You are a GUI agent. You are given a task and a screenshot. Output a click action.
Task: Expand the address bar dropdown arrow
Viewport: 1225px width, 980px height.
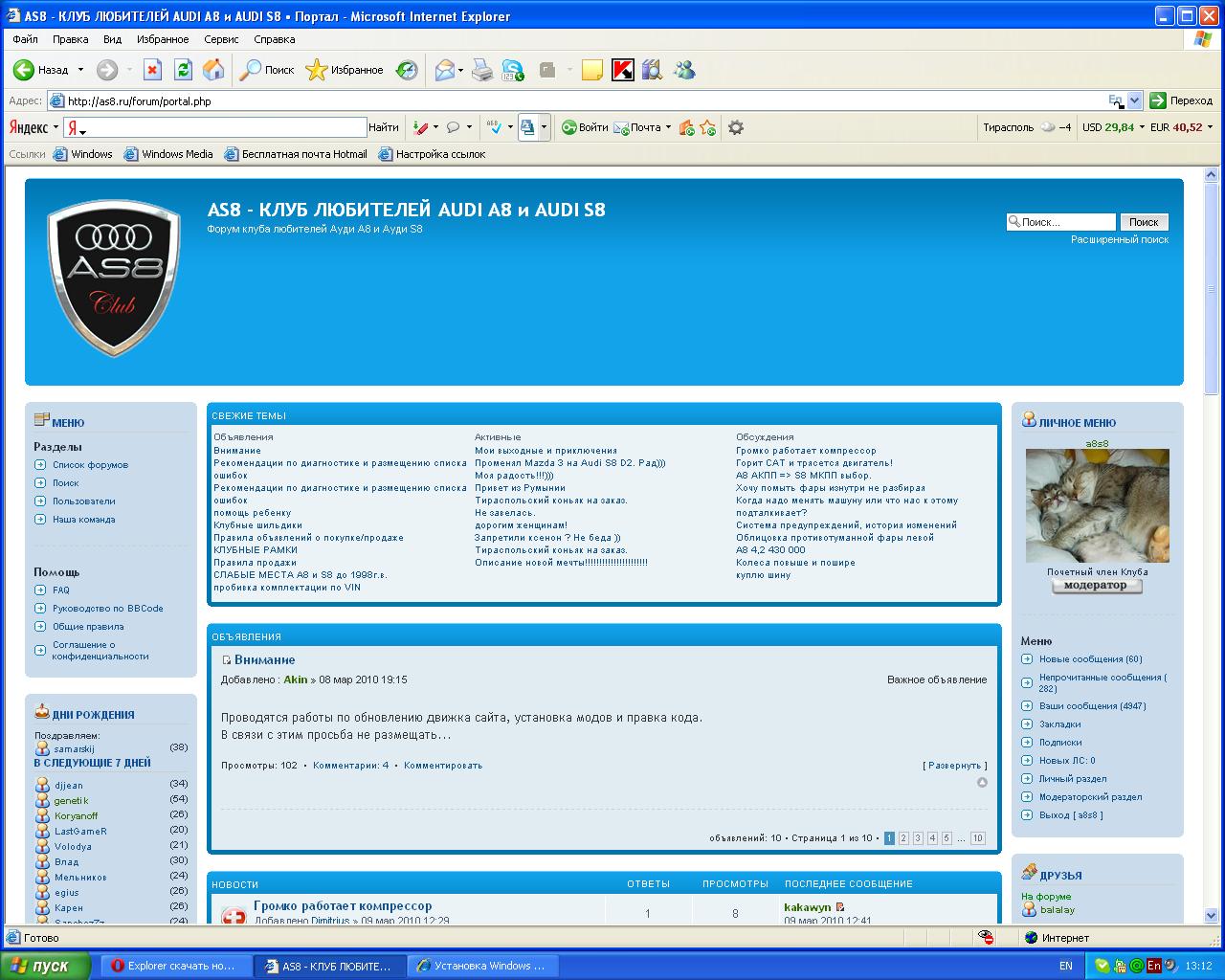[x=1134, y=100]
